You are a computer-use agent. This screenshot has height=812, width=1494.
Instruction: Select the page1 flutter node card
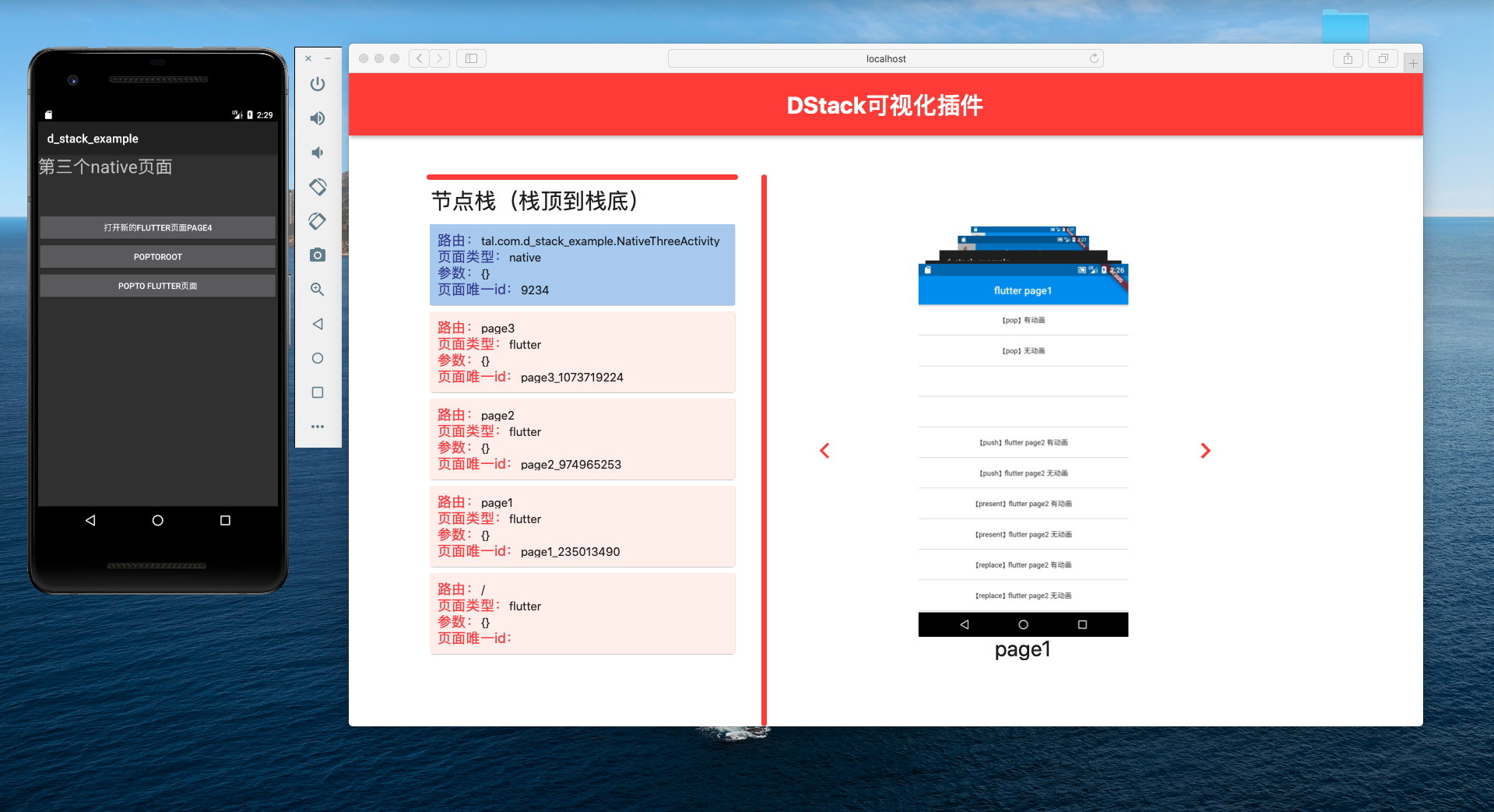tap(582, 526)
